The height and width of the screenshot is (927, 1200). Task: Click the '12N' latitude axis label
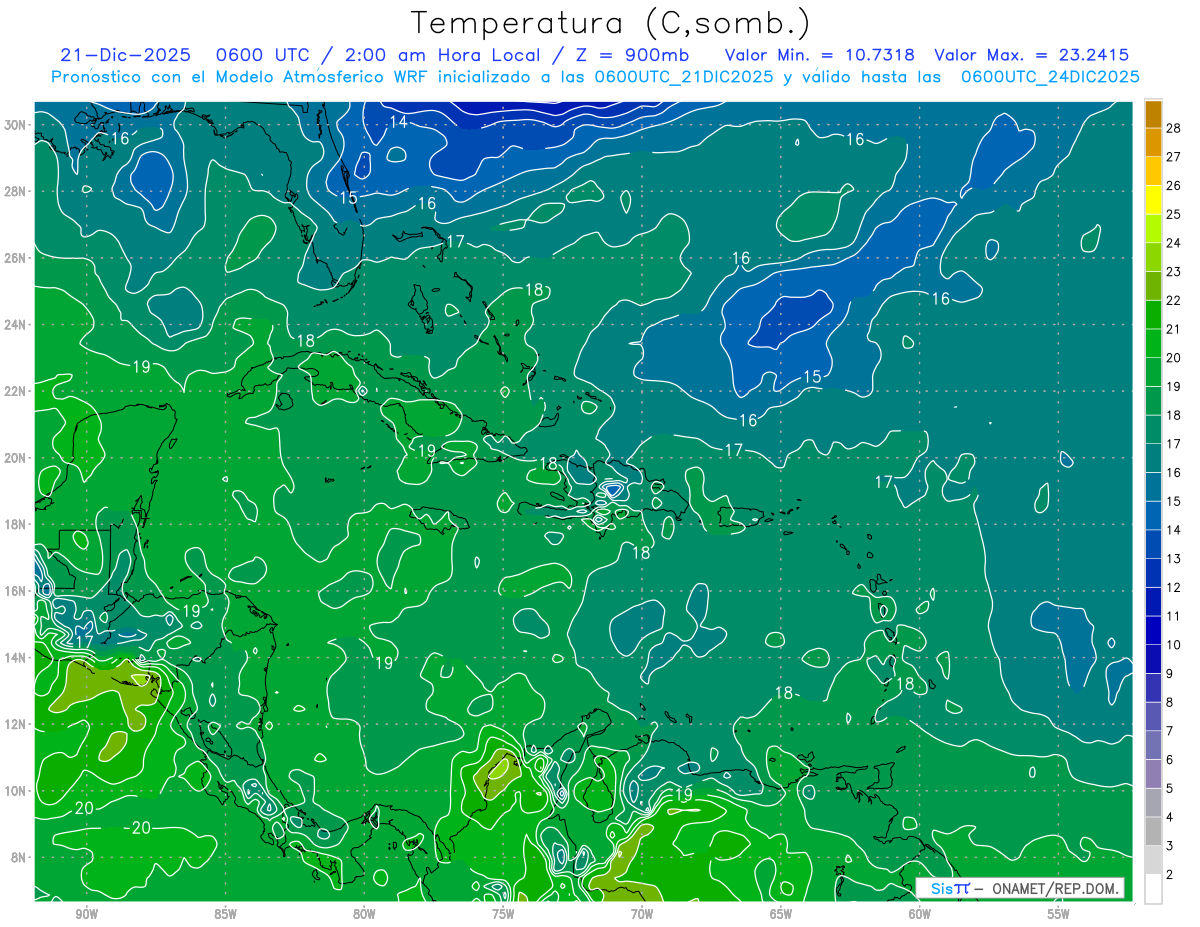pyautogui.click(x=15, y=724)
